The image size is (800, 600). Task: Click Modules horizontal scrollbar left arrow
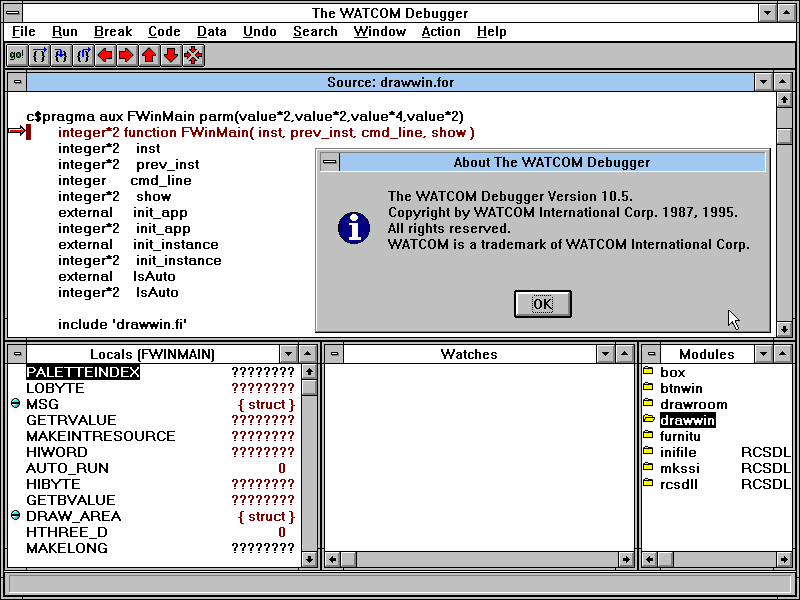pos(649,560)
